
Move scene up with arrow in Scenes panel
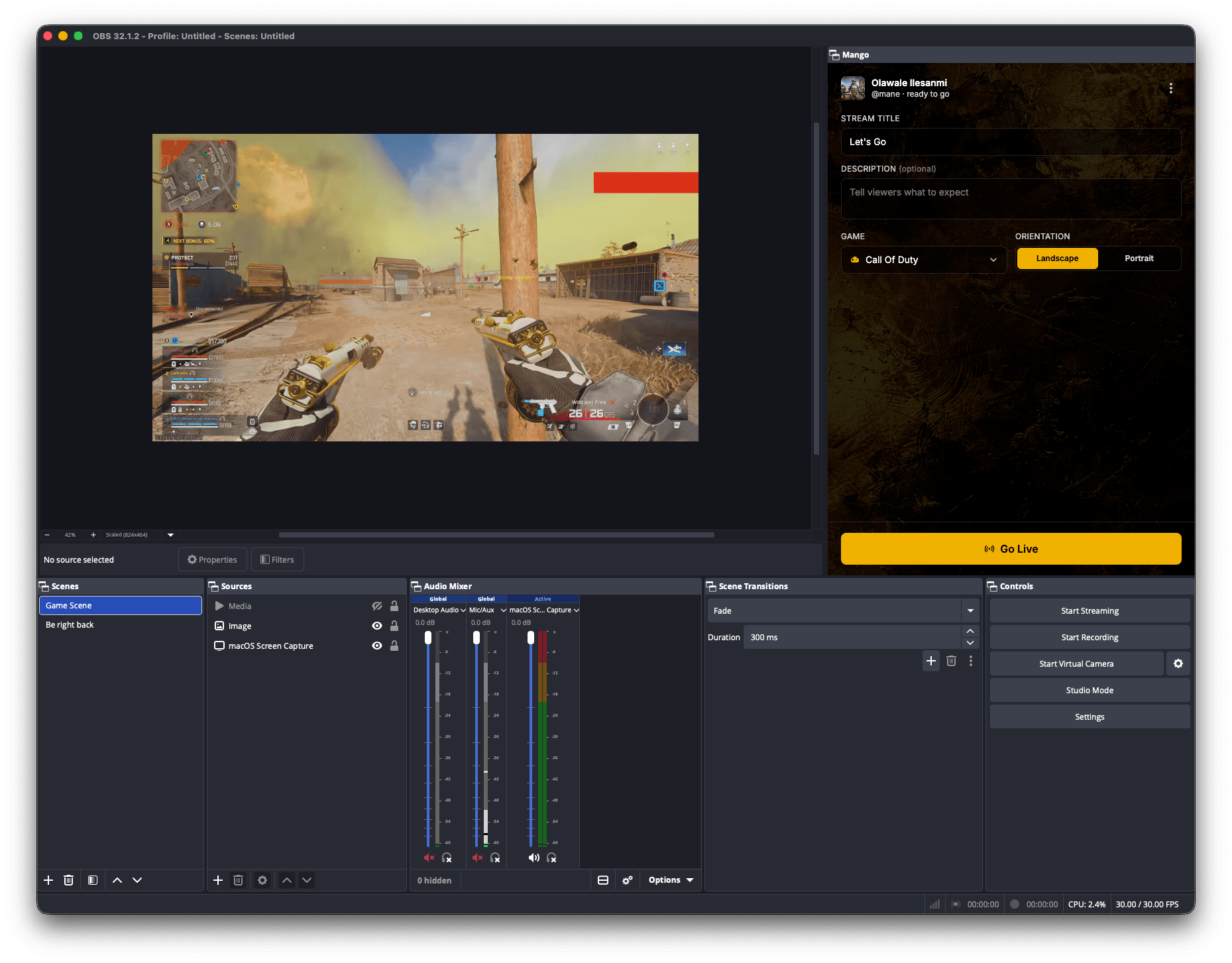point(117,880)
